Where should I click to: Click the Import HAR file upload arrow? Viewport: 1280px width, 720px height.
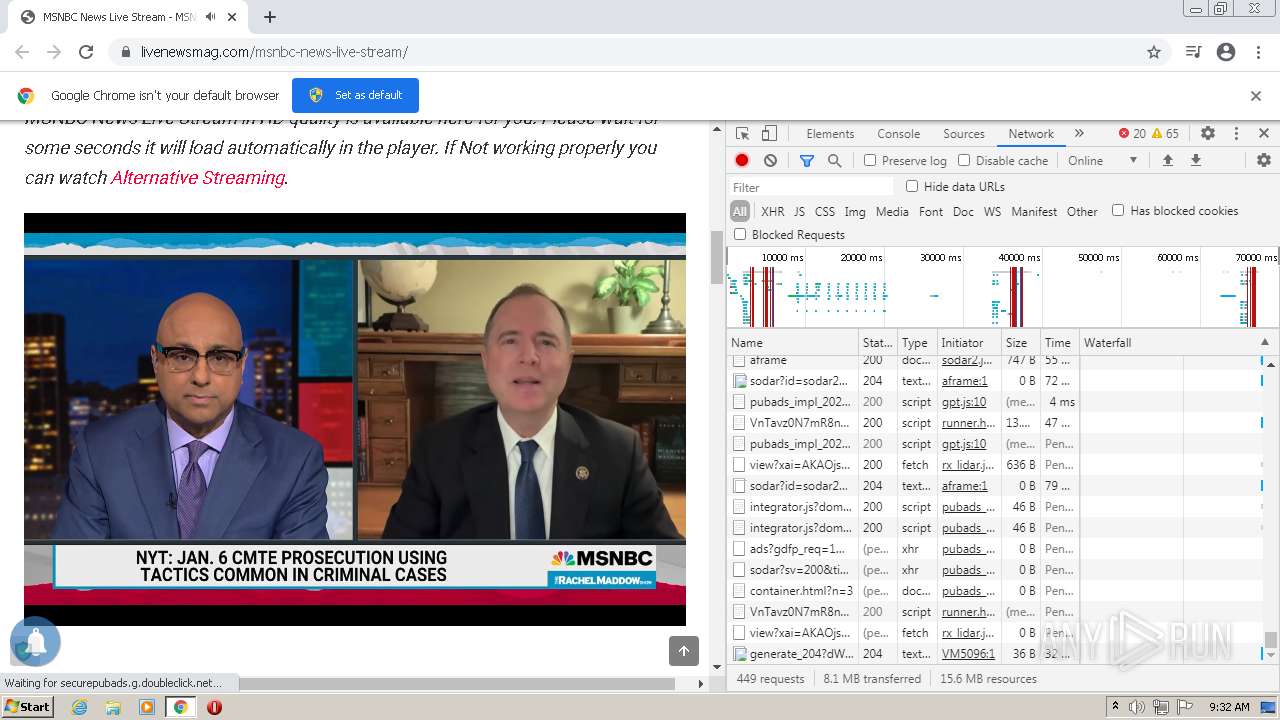(1167, 160)
